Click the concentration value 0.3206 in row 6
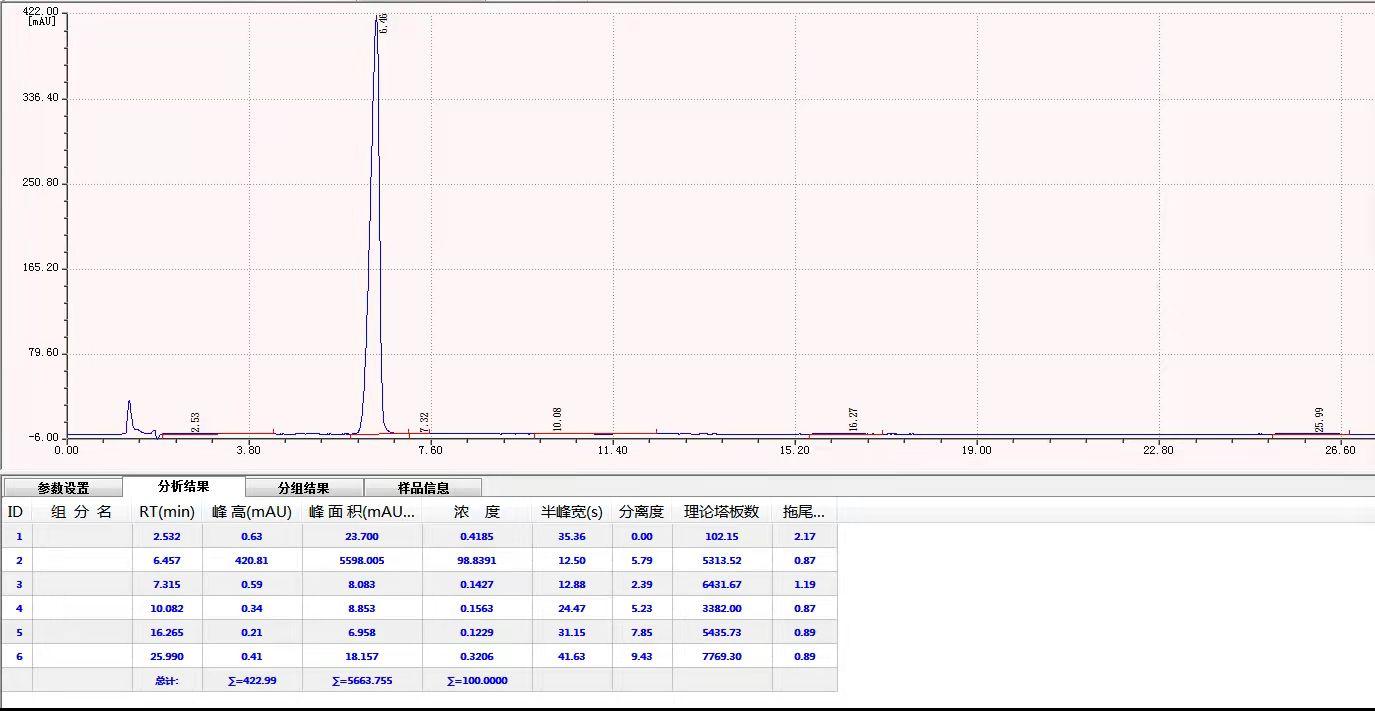The width and height of the screenshot is (1375, 711). [477, 657]
